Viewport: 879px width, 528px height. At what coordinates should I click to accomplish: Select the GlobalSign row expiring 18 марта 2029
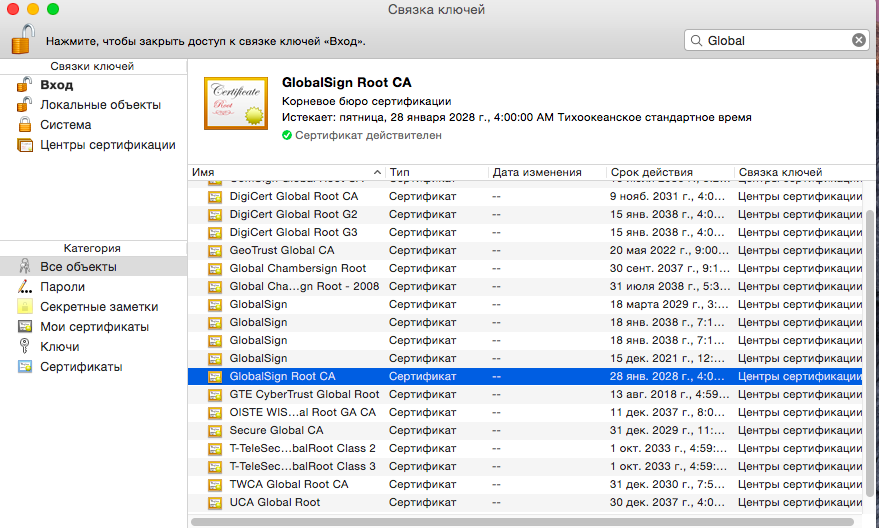[525, 304]
